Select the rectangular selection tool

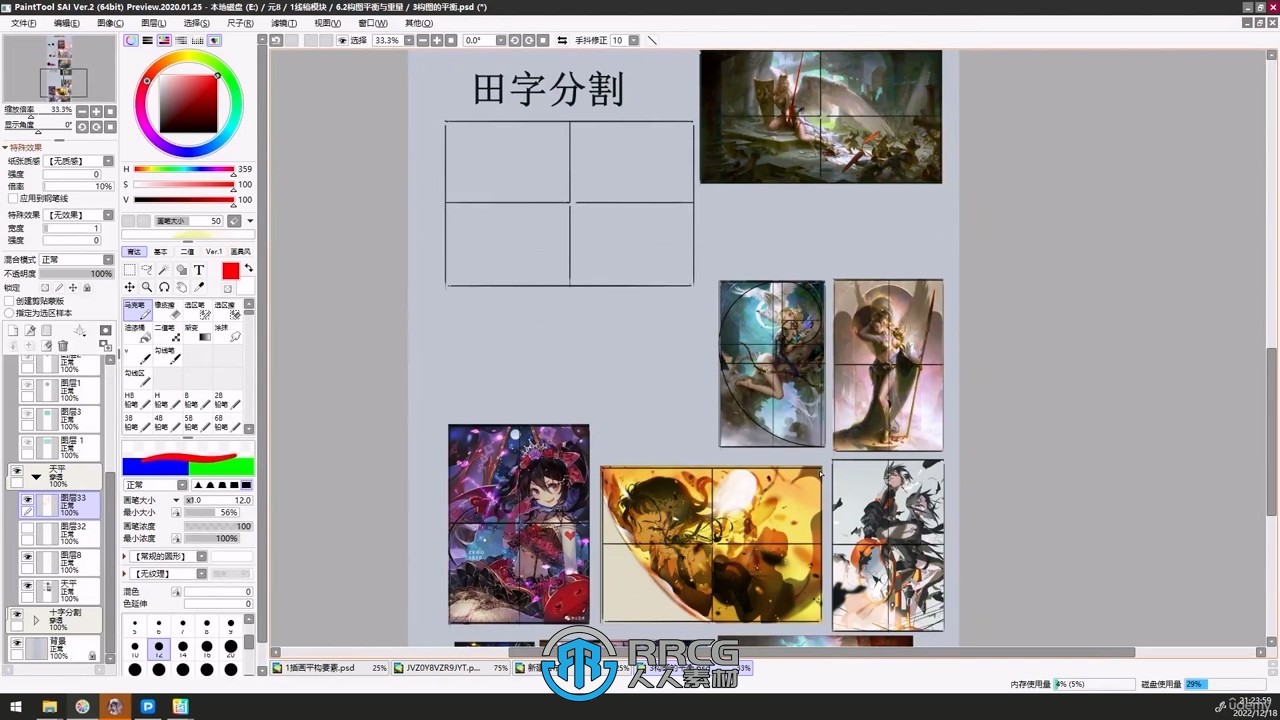point(130,270)
